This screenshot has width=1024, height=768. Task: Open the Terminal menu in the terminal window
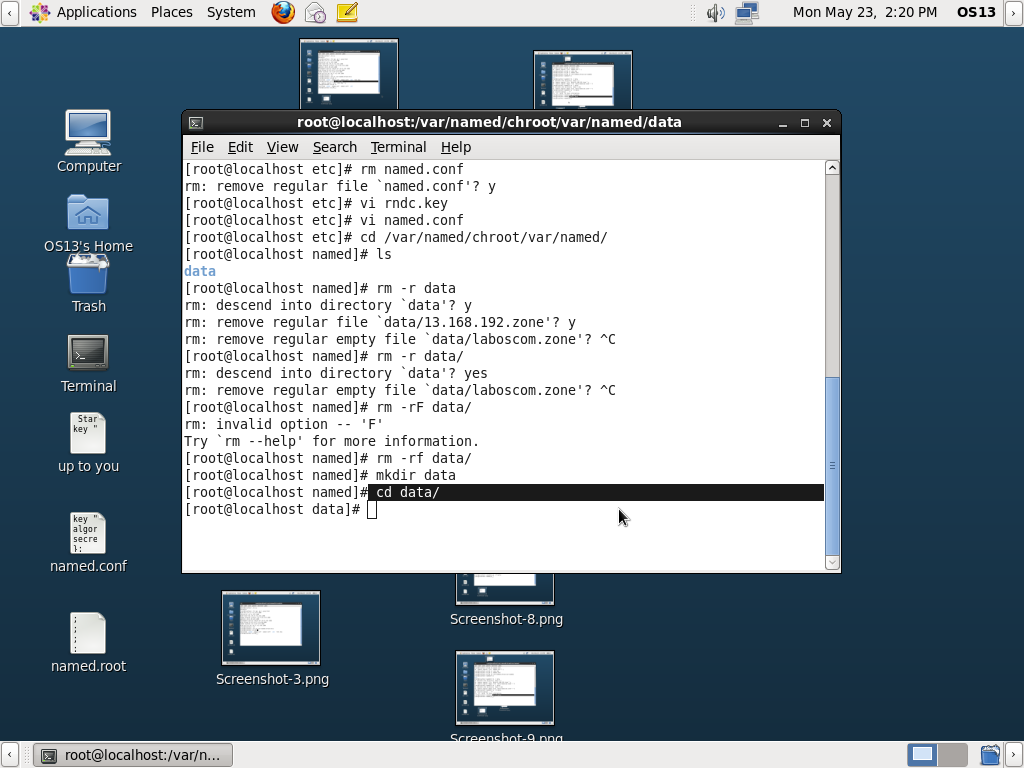point(398,147)
